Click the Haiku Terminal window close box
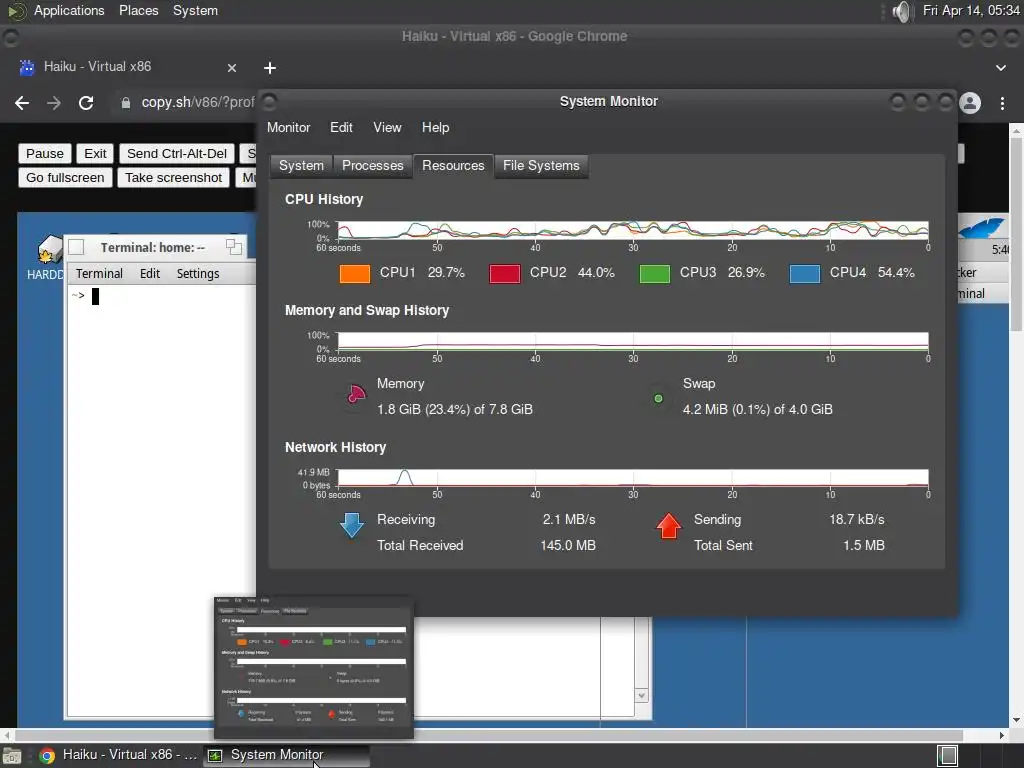The height and width of the screenshot is (768, 1024). pyautogui.click(x=76, y=247)
